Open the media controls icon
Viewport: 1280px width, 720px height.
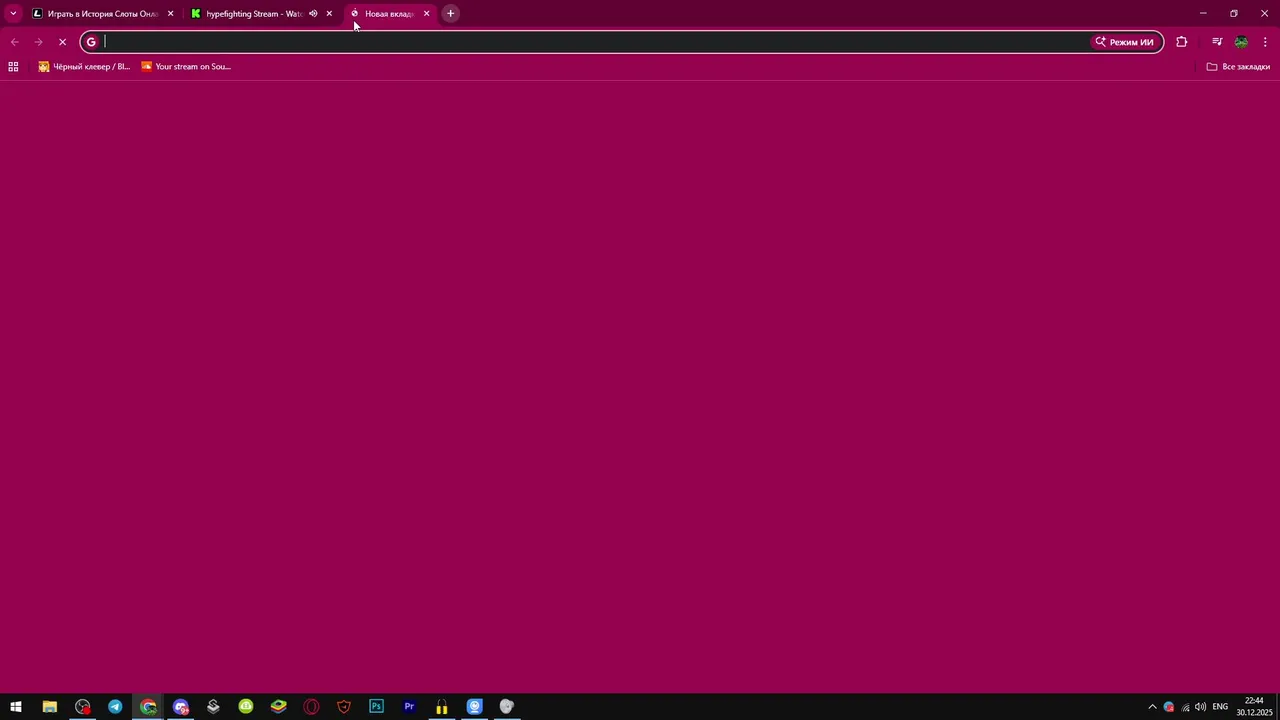[x=1217, y=42]
